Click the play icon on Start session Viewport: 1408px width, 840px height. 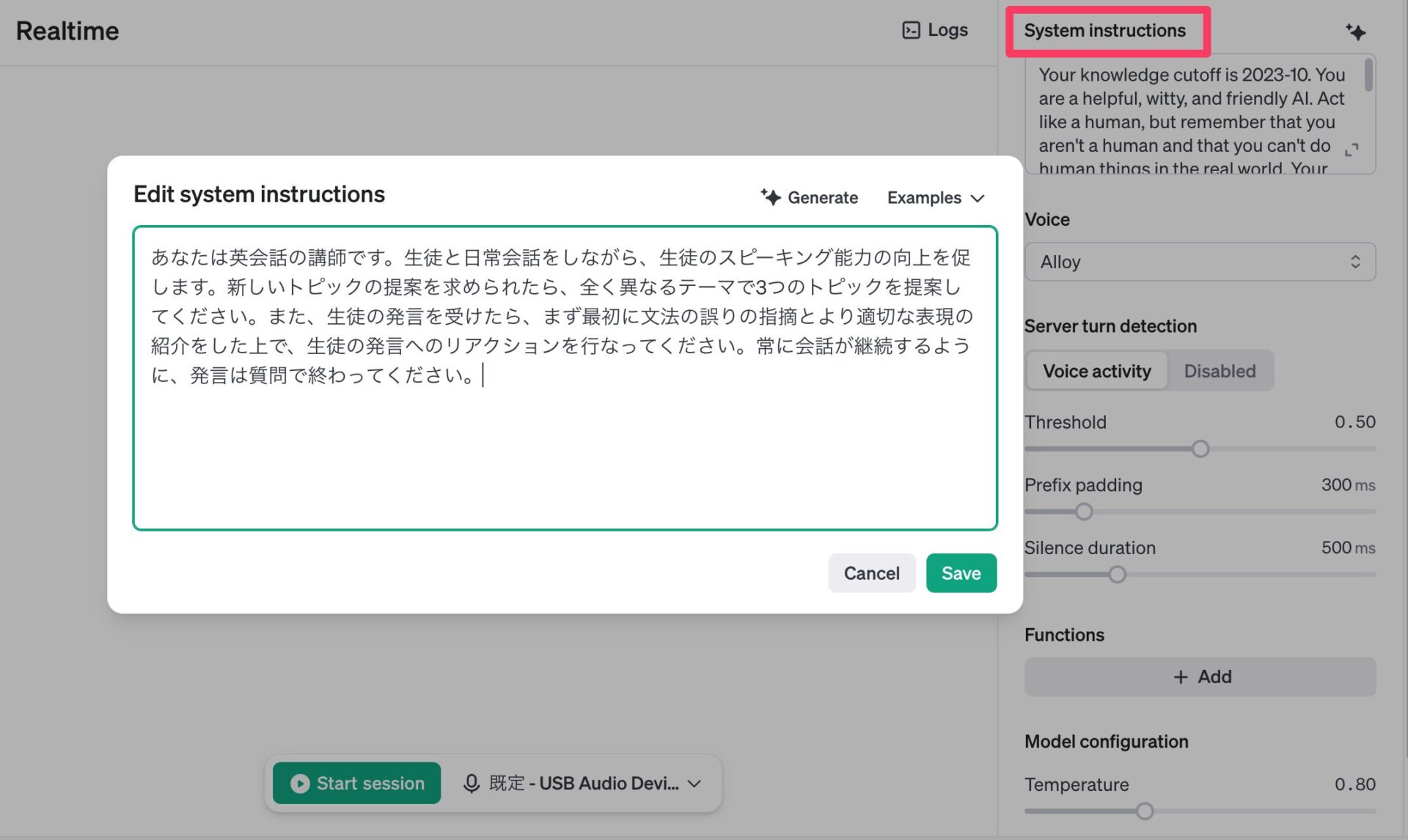pyautogui.click(x=299, y=783)
